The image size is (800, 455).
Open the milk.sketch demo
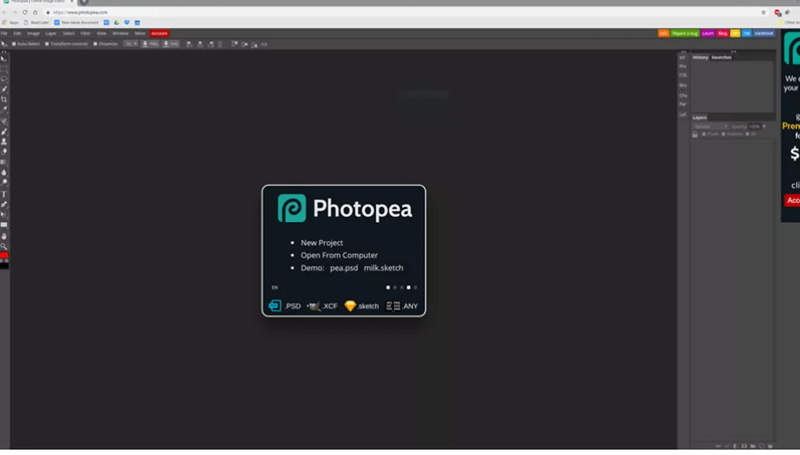pos(383,268)
